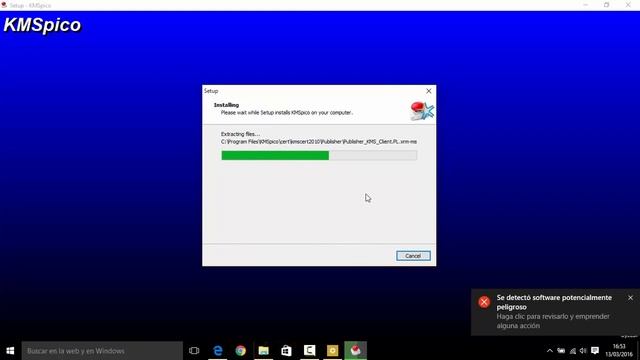Open the yellow app icon on the taskbar
Image resolution: width=640 pixels, height=360 pixels.
(332, 351)
